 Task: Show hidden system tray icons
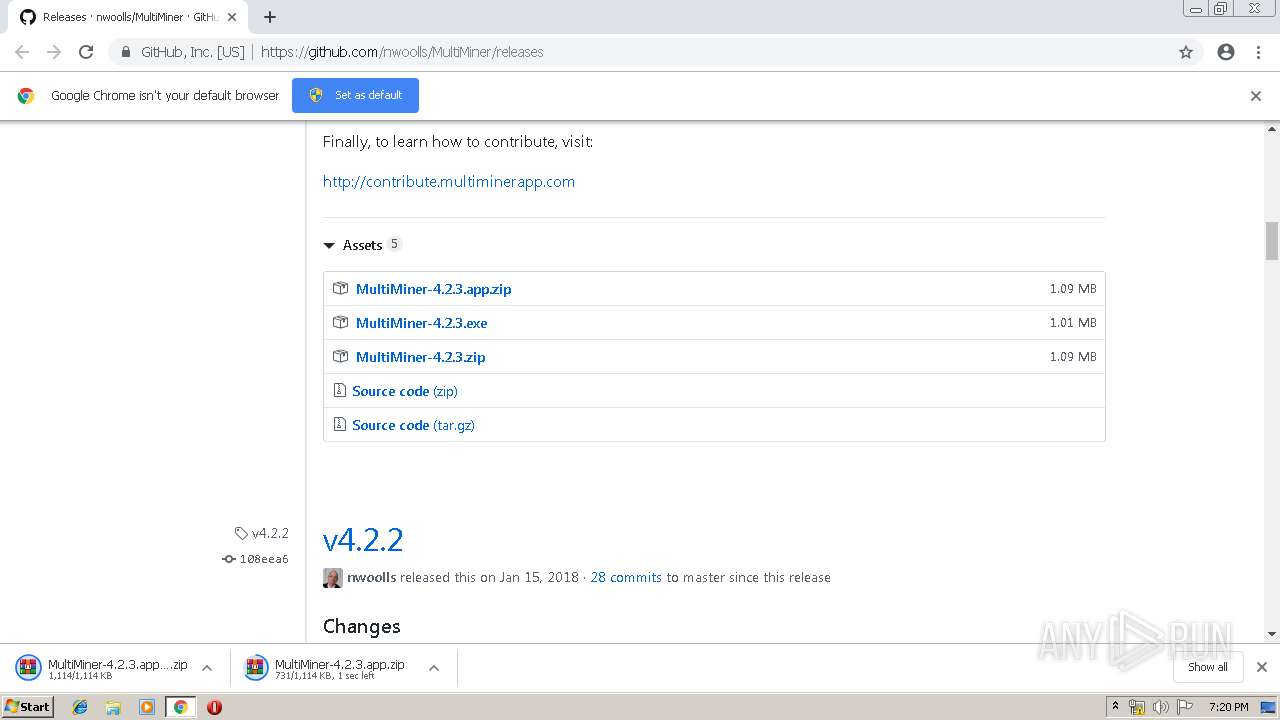1115,707
